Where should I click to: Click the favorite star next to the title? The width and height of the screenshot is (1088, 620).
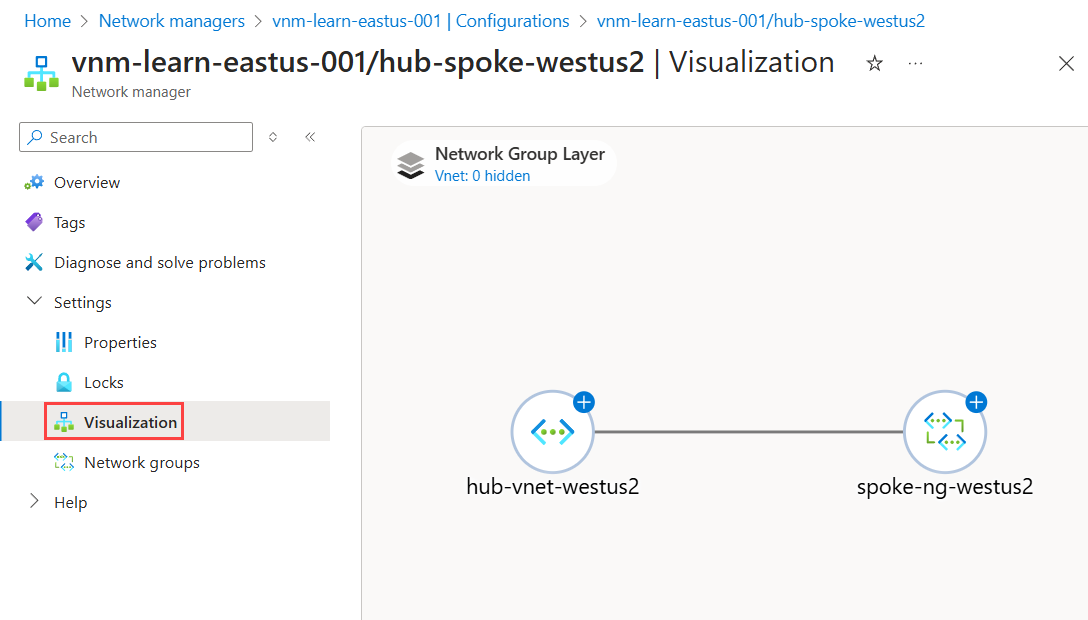(x=874, y=62)
